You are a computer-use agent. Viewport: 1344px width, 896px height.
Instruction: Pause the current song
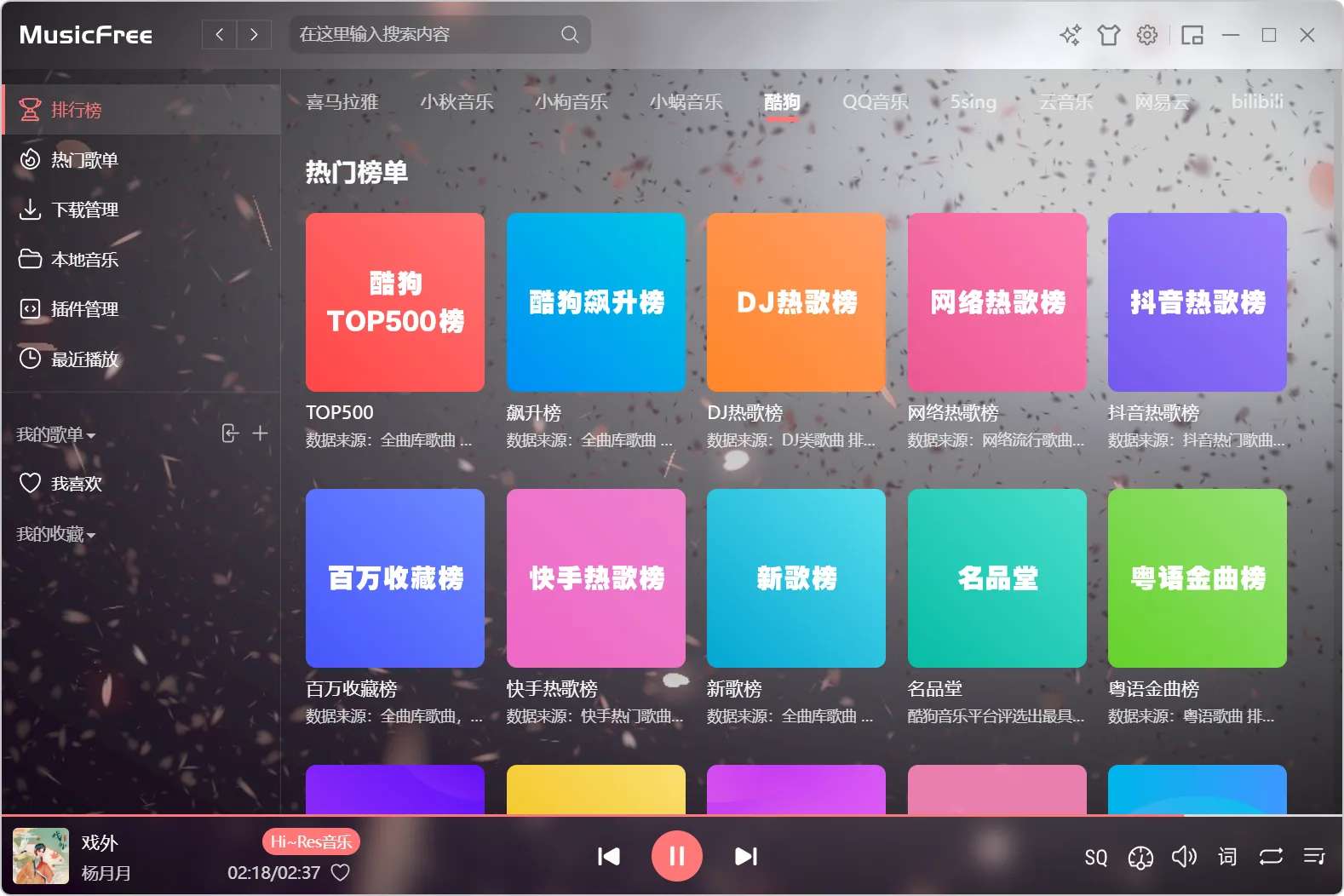tap(677, 856)
